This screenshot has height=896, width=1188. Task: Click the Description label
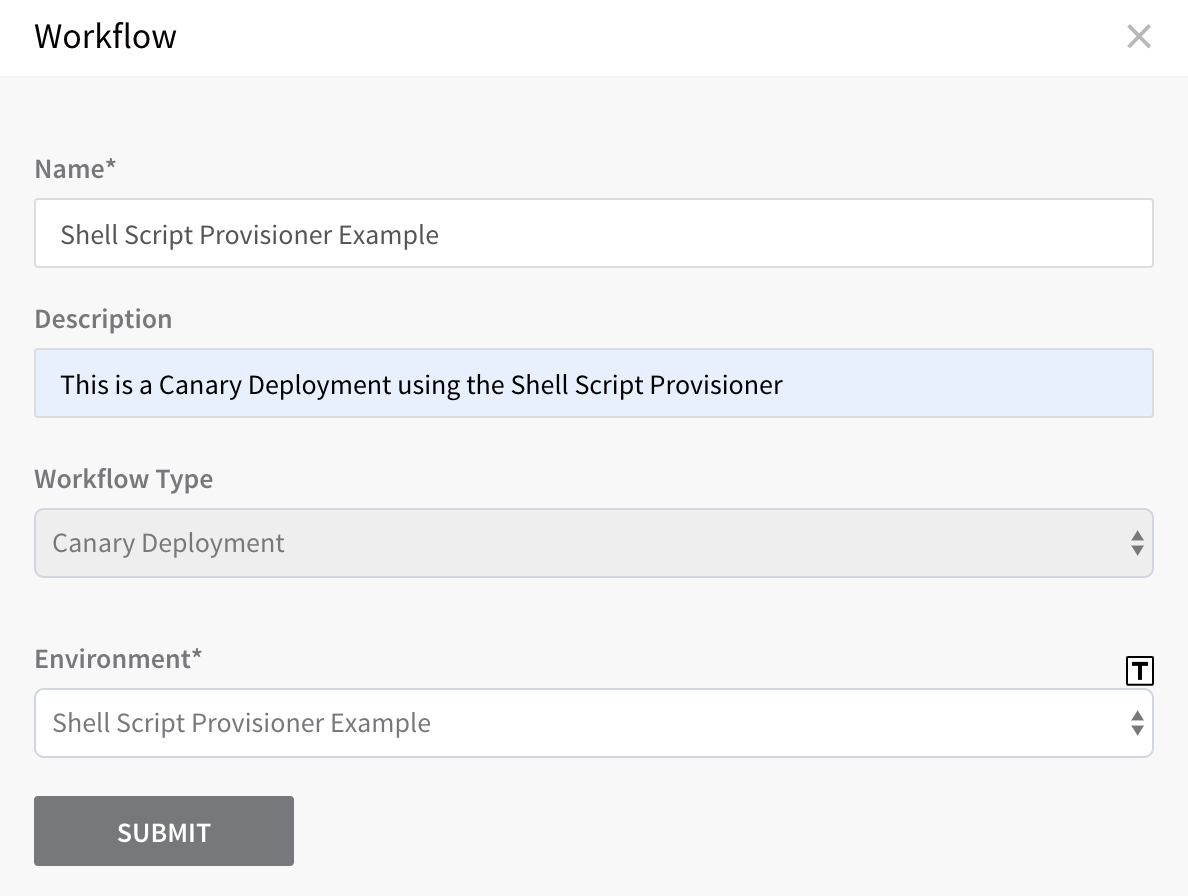[x=103, y=320]
